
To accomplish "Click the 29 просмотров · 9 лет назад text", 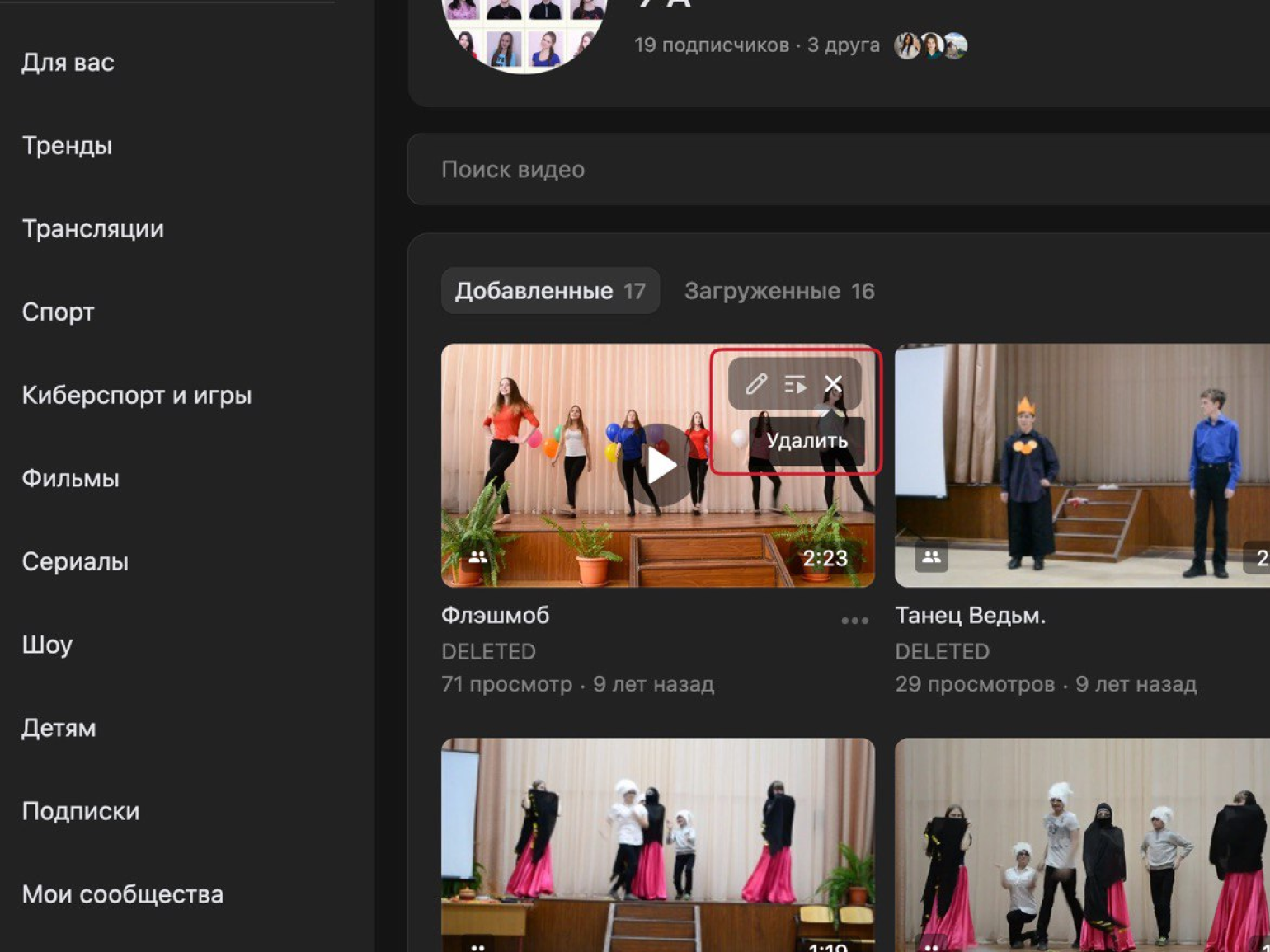I will tap(1046, 685).
